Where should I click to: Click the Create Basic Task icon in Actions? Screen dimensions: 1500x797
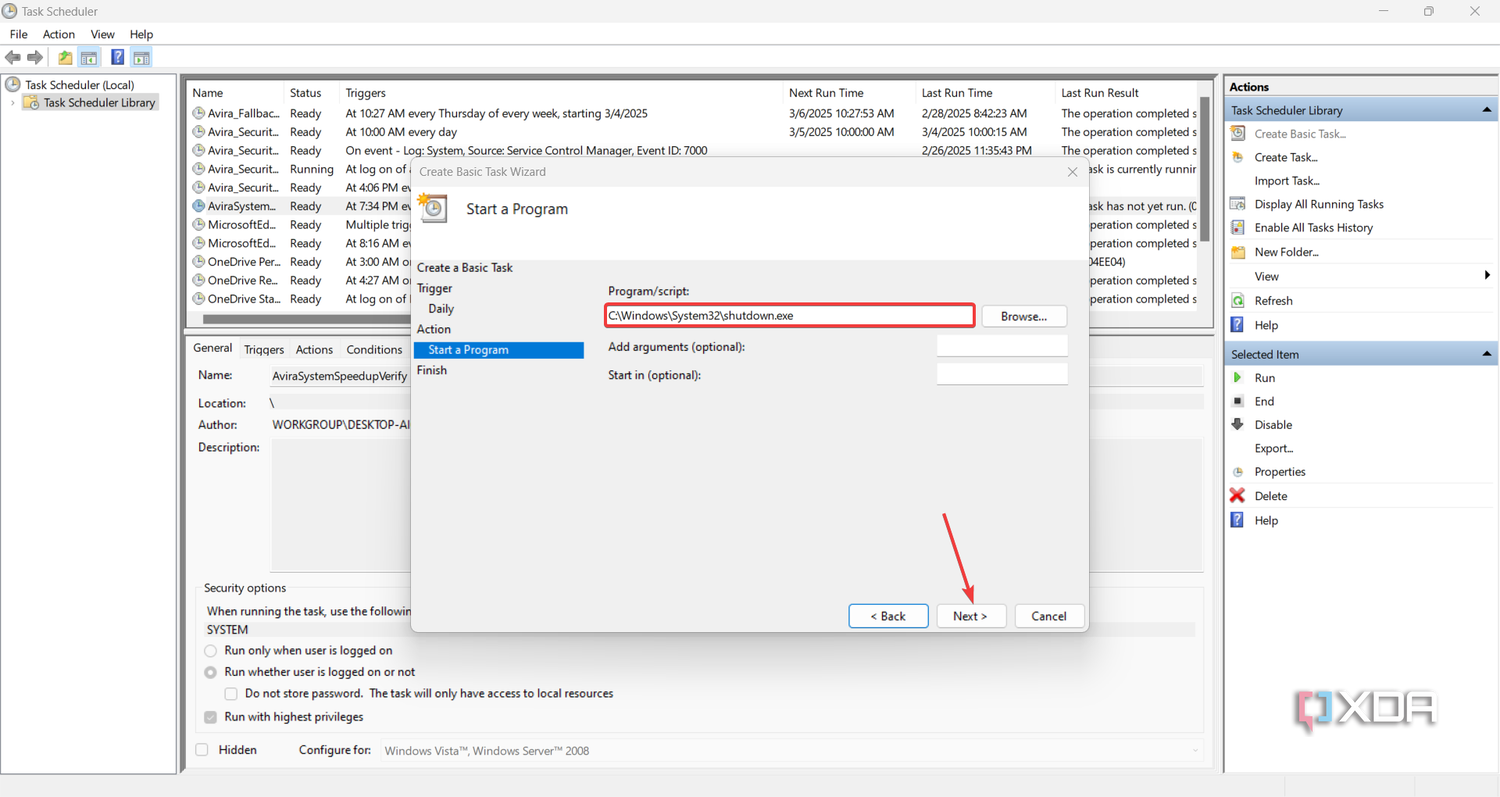[1238, 133]
